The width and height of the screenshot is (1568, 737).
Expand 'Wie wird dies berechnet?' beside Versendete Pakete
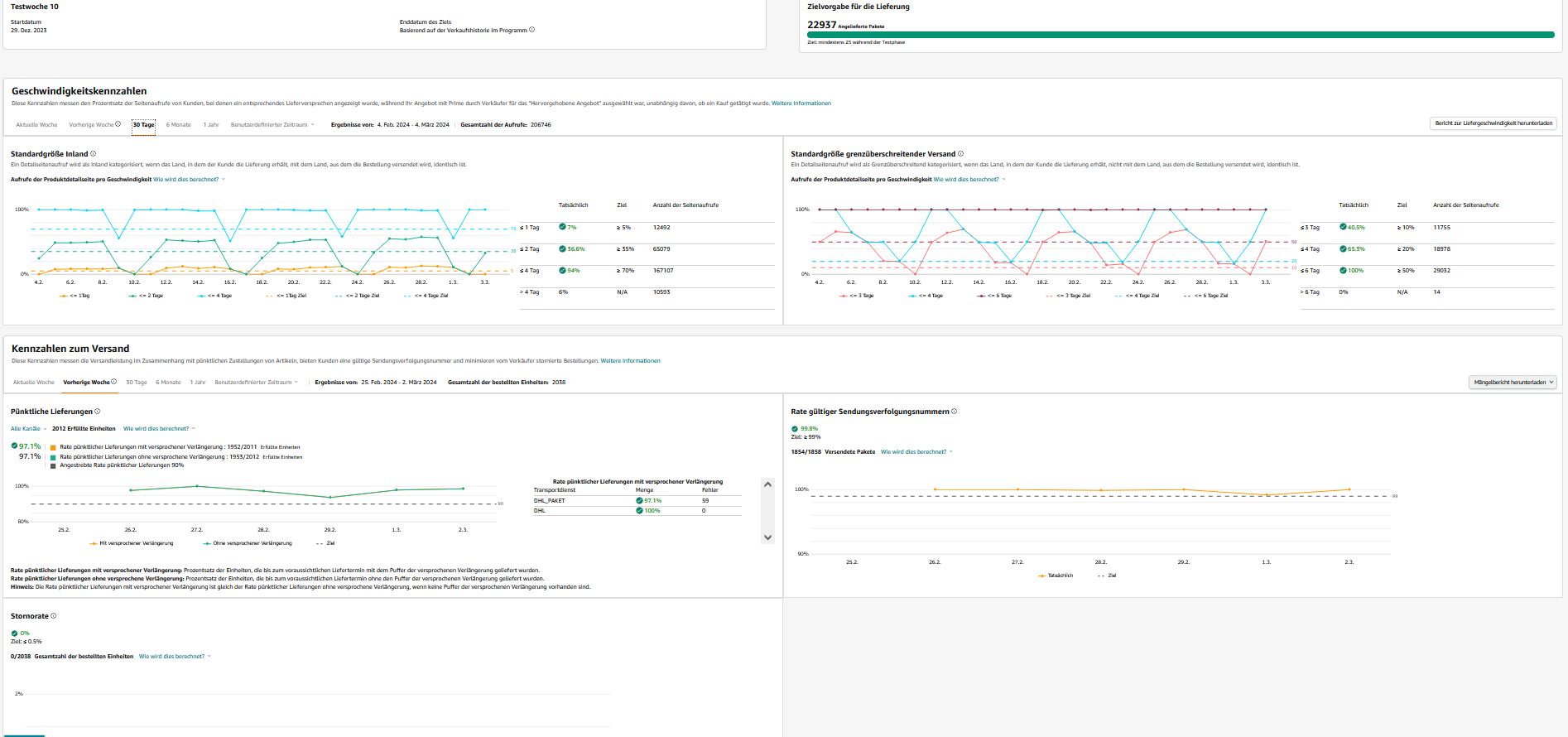916,452
